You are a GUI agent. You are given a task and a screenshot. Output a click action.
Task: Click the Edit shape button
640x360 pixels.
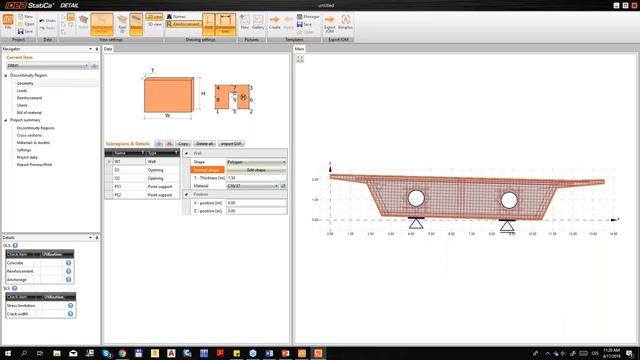(256, 170)
